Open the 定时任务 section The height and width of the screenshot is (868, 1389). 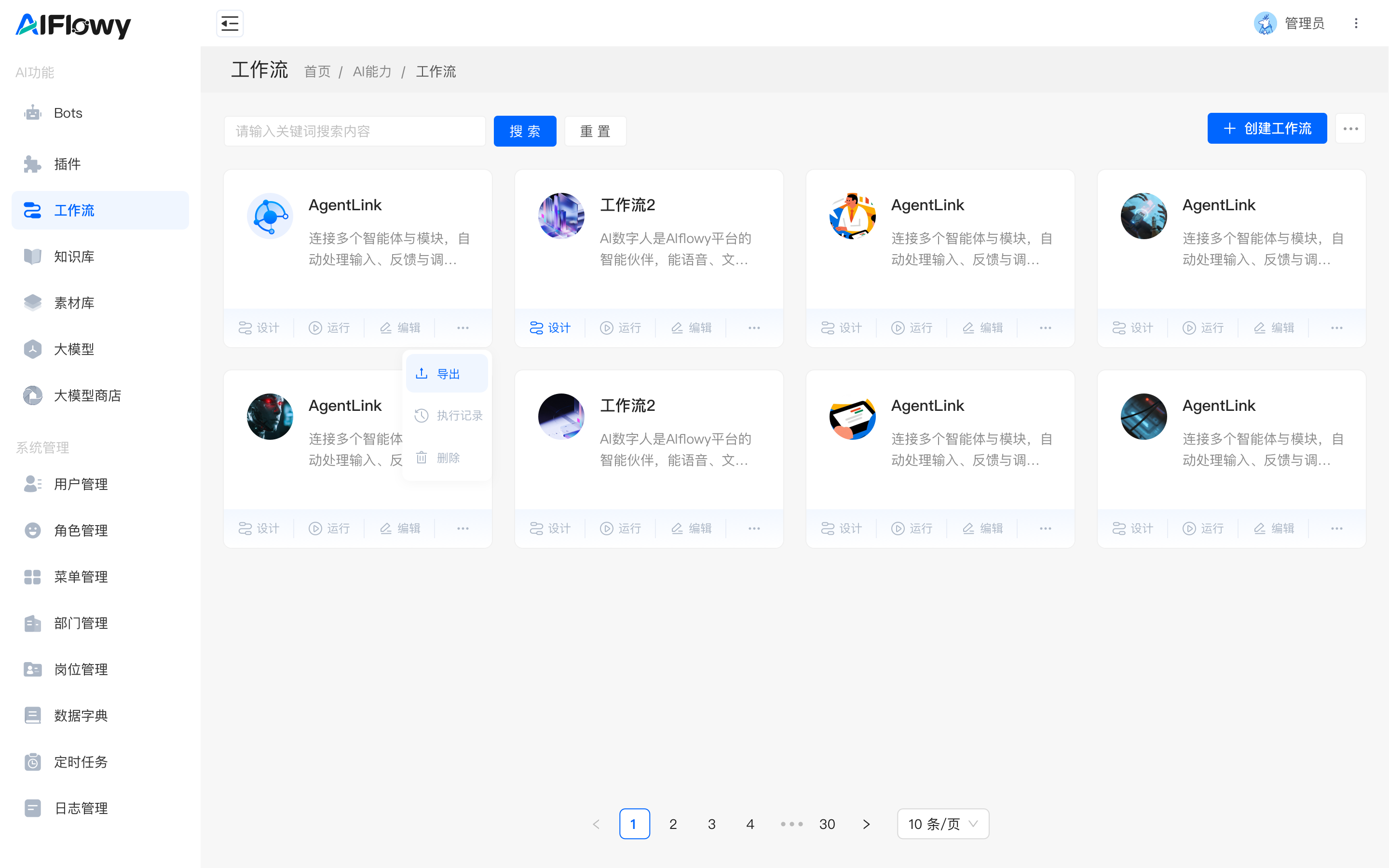[x=81, y=762]
